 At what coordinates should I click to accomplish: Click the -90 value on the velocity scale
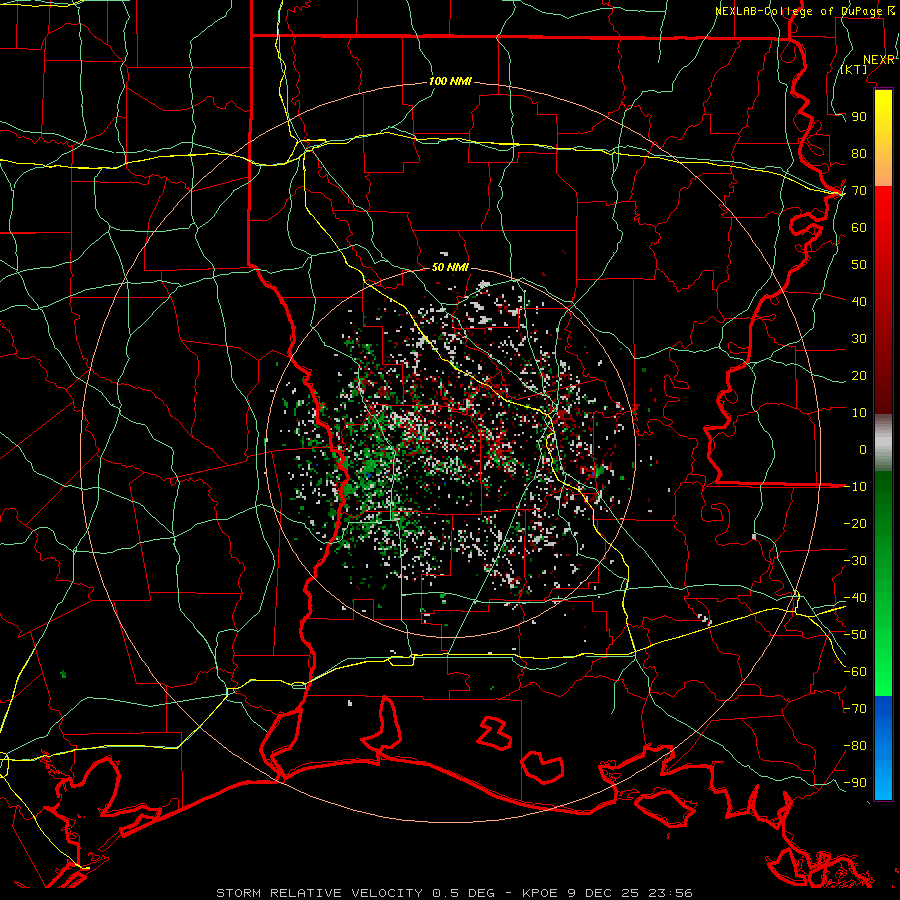[855, 783]
